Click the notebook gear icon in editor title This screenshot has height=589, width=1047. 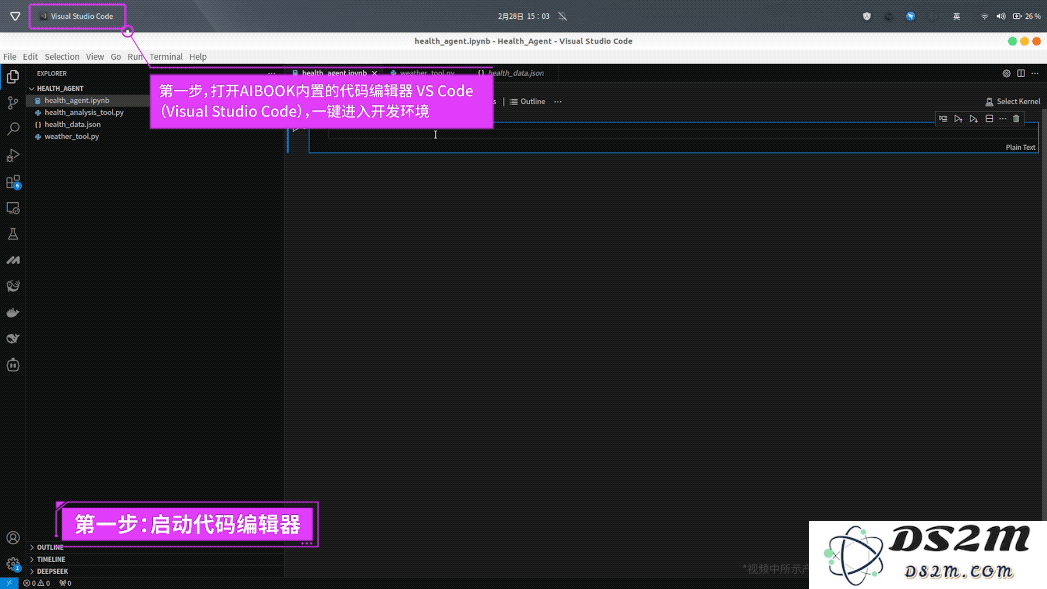(x=1006, y=73)
